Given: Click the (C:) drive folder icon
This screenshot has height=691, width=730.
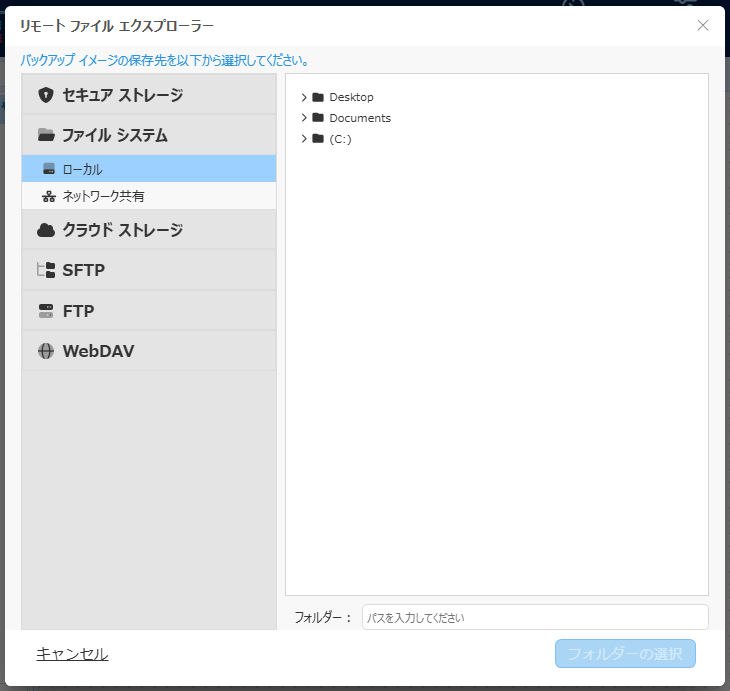Looking at the screenshot, I should click(x=318, y=138).
